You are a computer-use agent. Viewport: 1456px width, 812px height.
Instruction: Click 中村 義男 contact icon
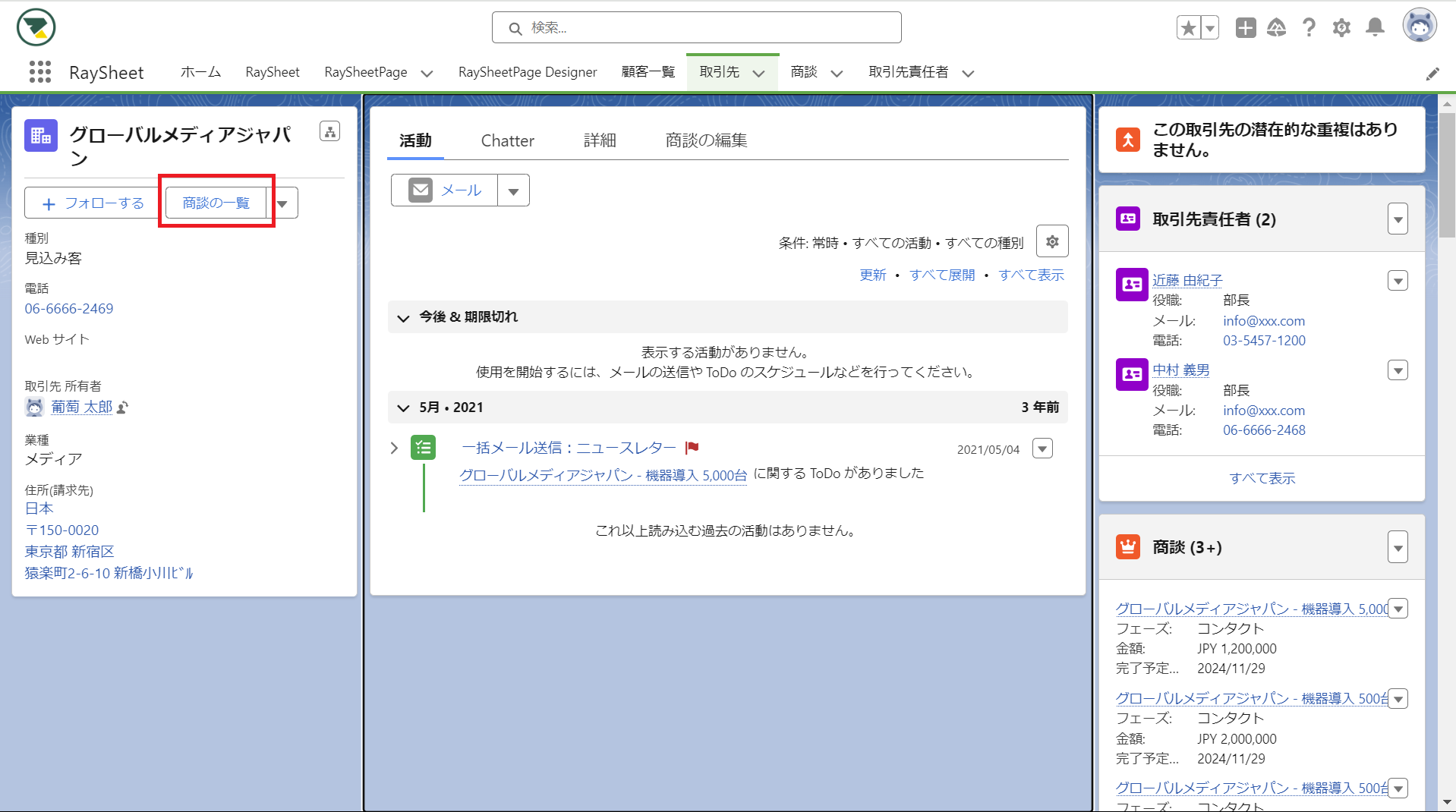coord(1132,374)
